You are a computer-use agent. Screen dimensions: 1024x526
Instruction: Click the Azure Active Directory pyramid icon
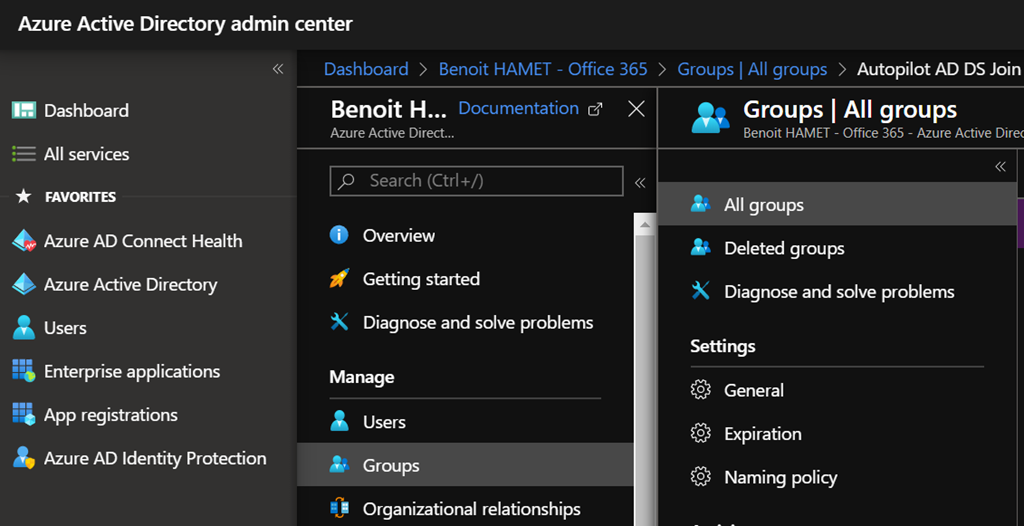23,285
